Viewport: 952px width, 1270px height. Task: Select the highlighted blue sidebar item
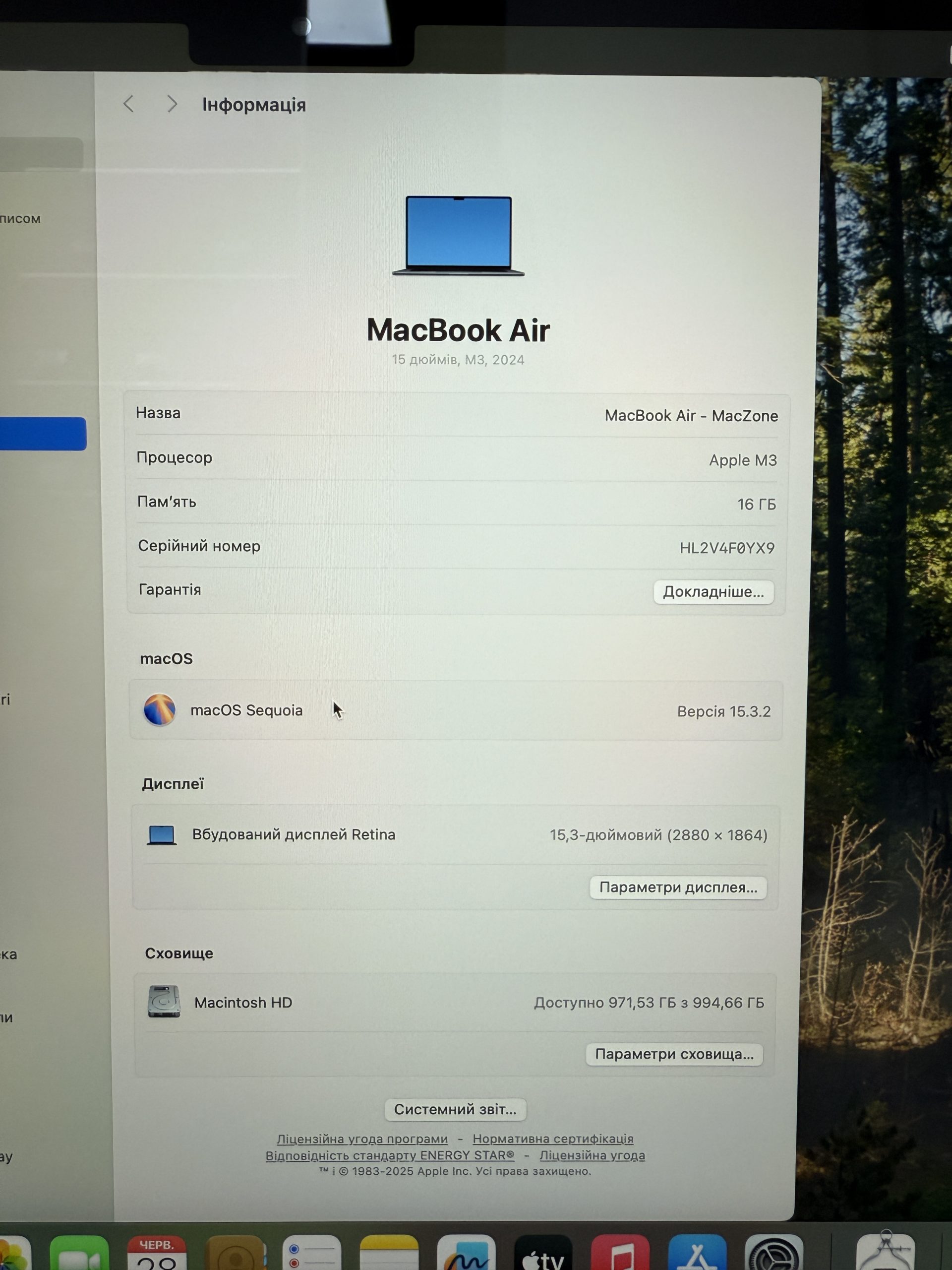pos(43,434)
